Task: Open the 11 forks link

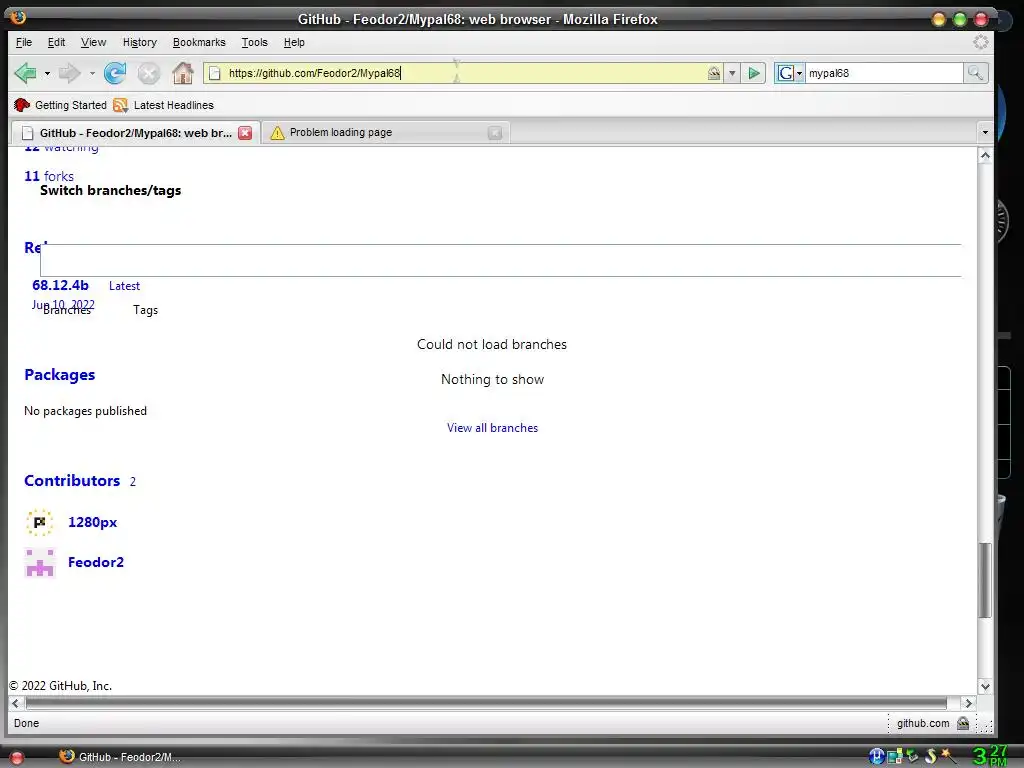Action: click(x=49, y=176)
